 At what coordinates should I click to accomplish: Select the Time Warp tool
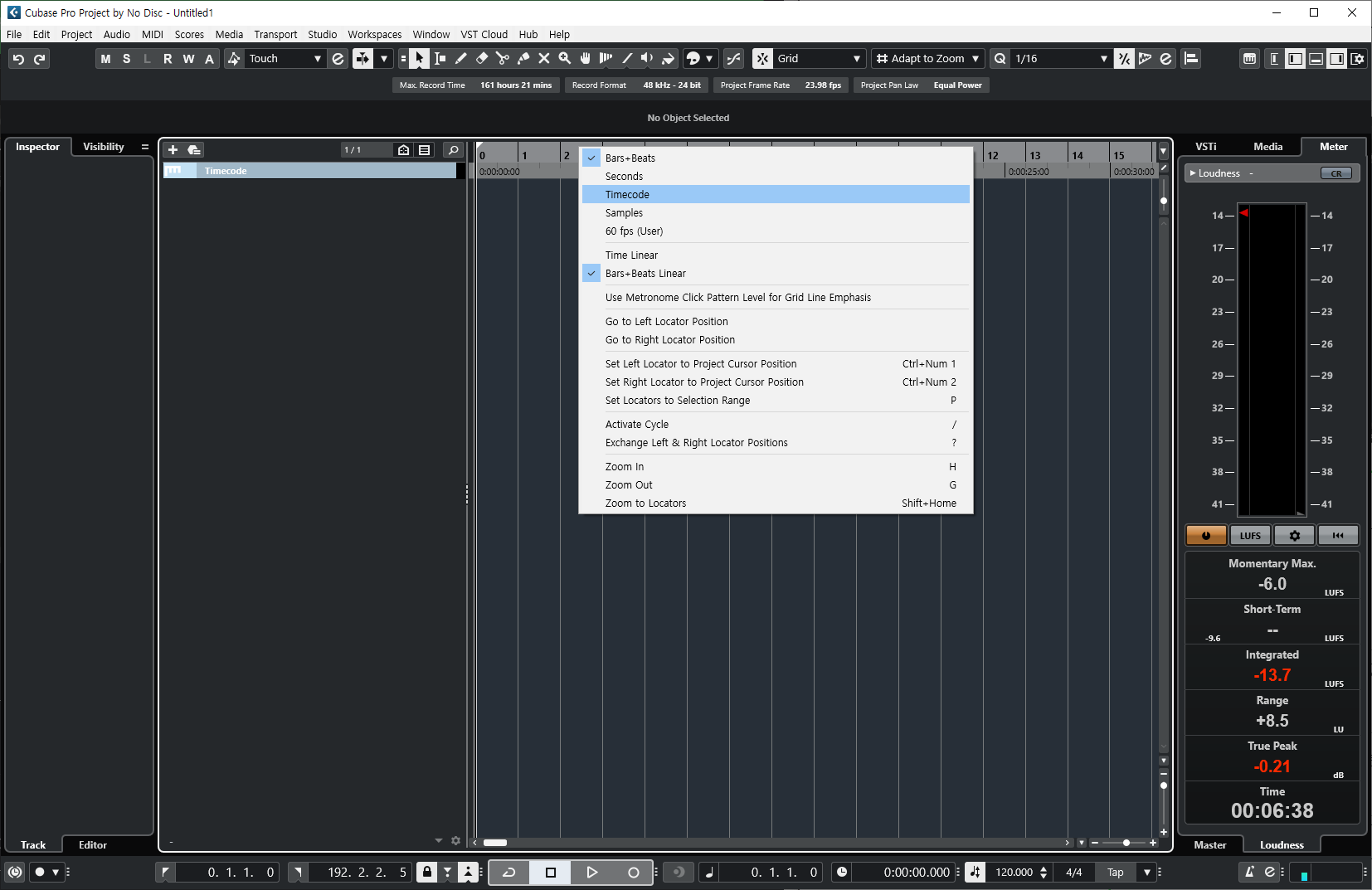click(606, 59)
